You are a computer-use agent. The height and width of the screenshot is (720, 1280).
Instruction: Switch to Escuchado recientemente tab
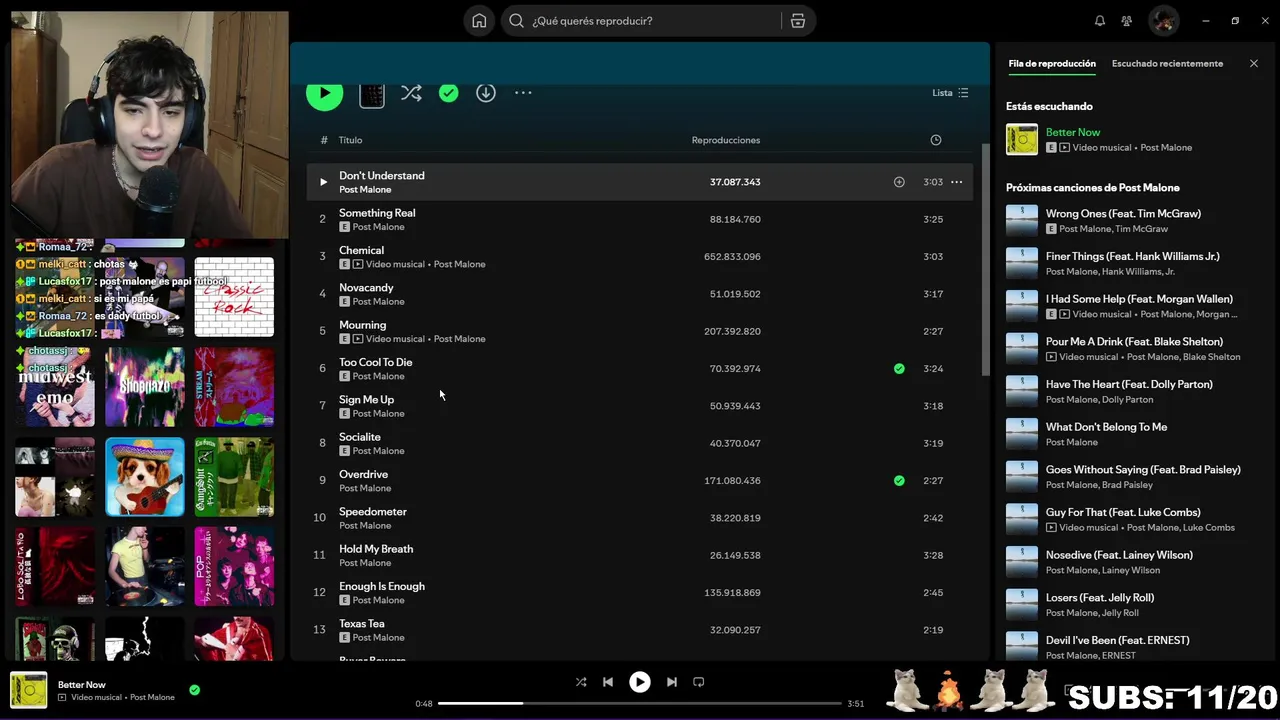(x=1167, y=64)
